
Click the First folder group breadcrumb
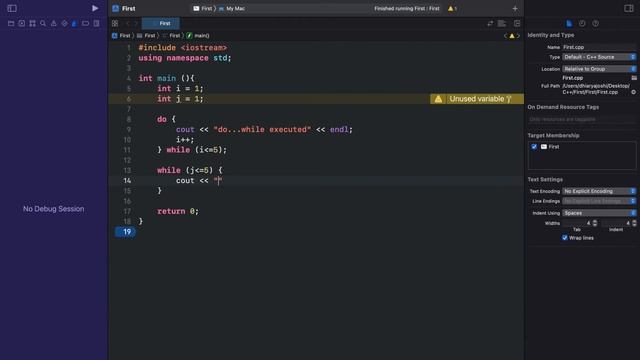click(146, 36)
